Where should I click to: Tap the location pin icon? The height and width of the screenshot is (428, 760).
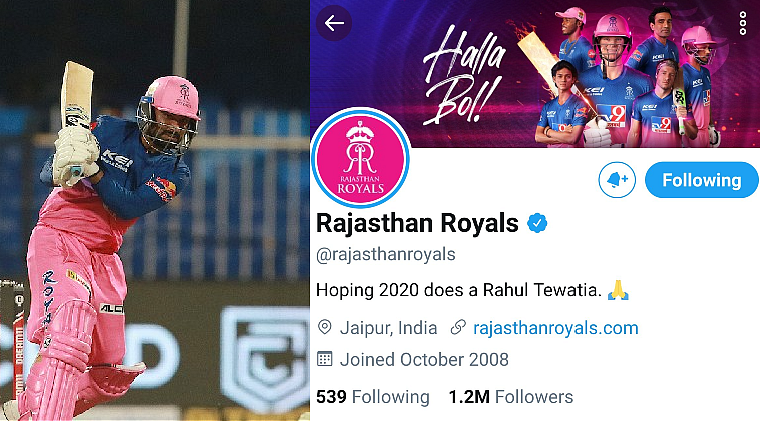324,328
